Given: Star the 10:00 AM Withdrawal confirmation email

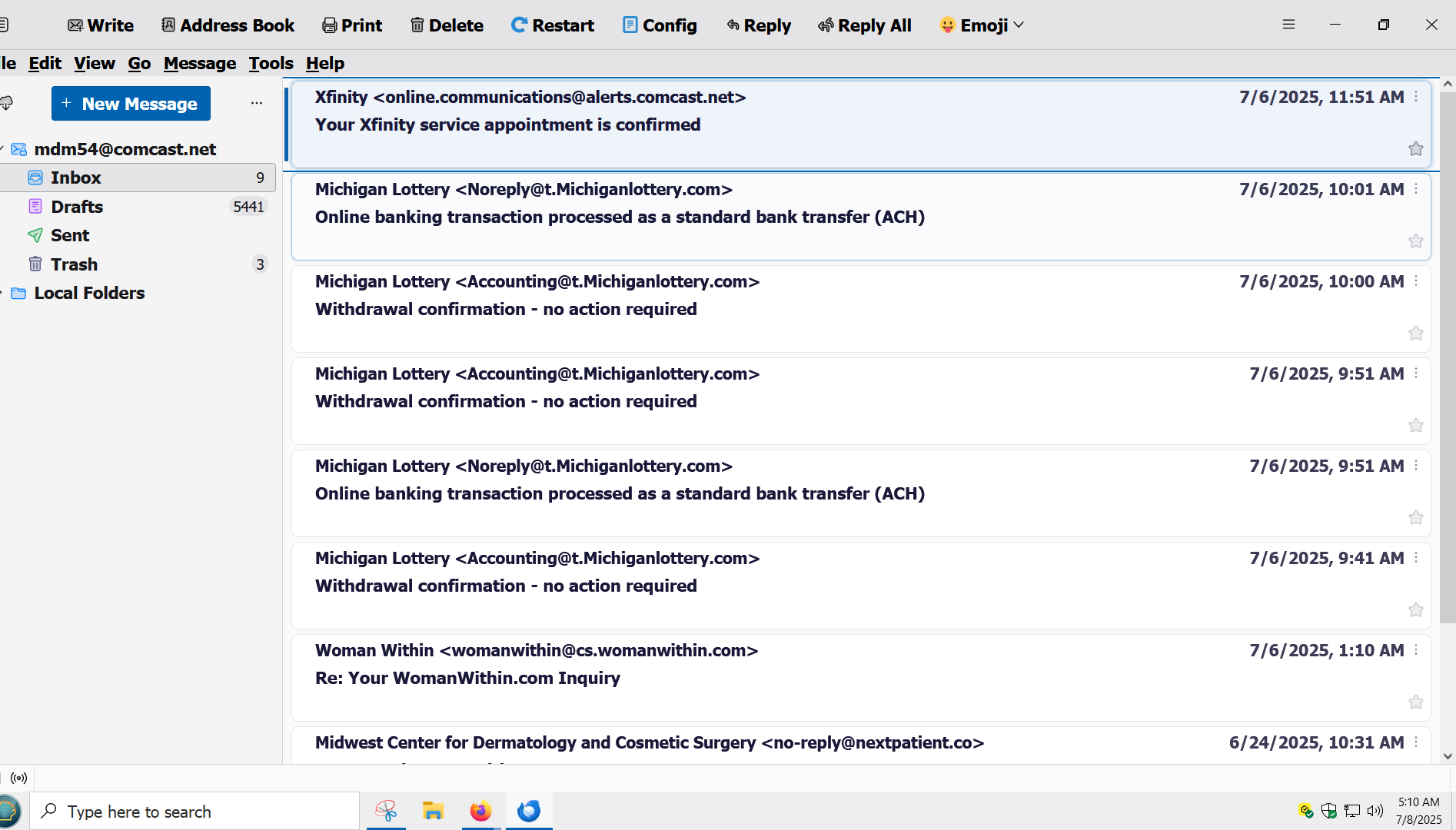Looking at the screenshot, I should 1416,334.
